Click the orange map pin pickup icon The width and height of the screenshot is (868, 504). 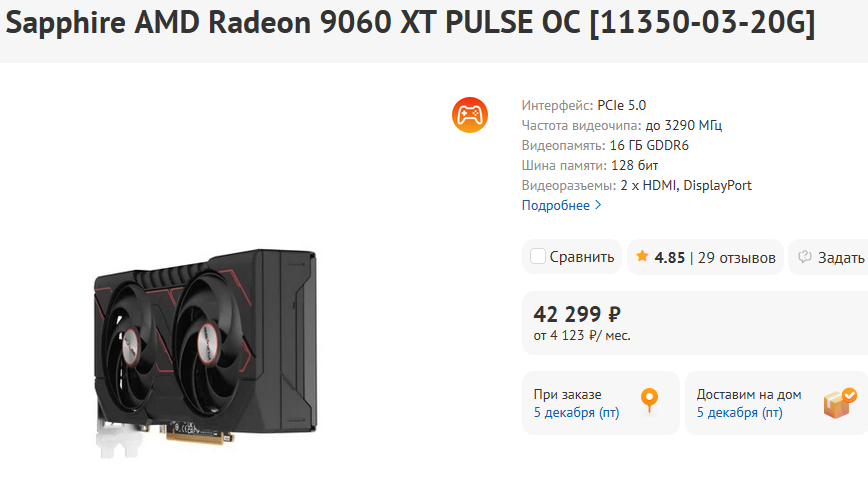click(649, 401)
